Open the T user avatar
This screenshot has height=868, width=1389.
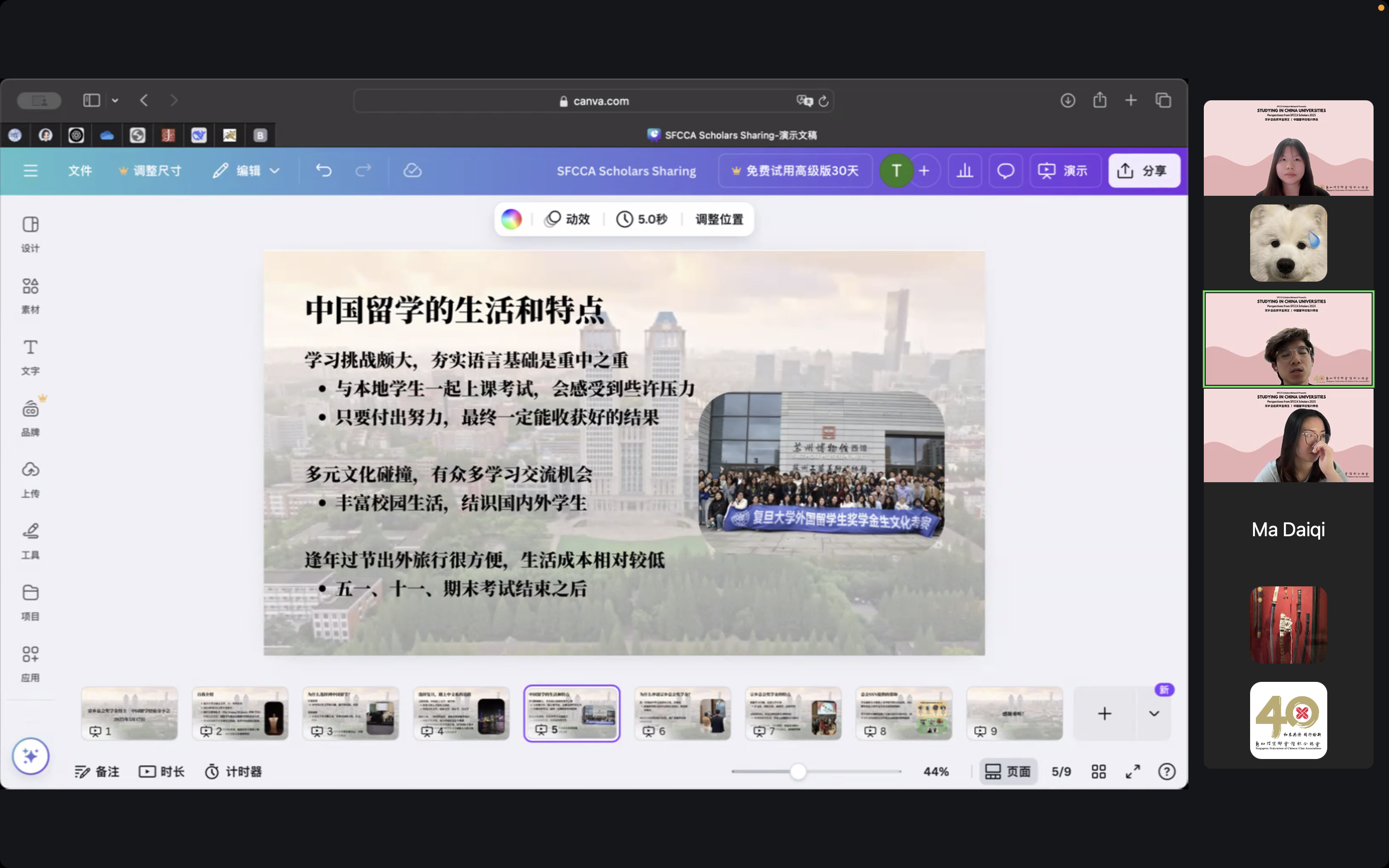897,171
